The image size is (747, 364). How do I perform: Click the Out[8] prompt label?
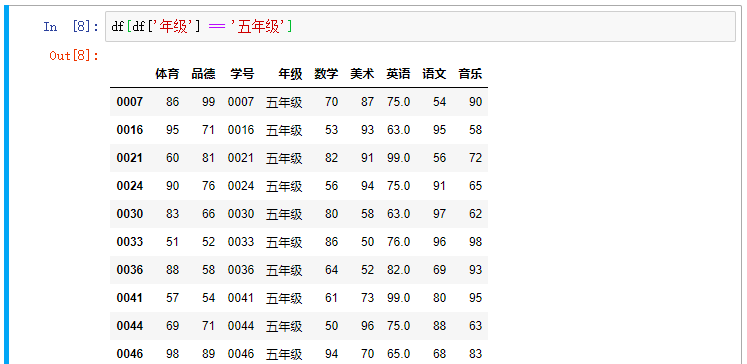[x=74, y=56]
